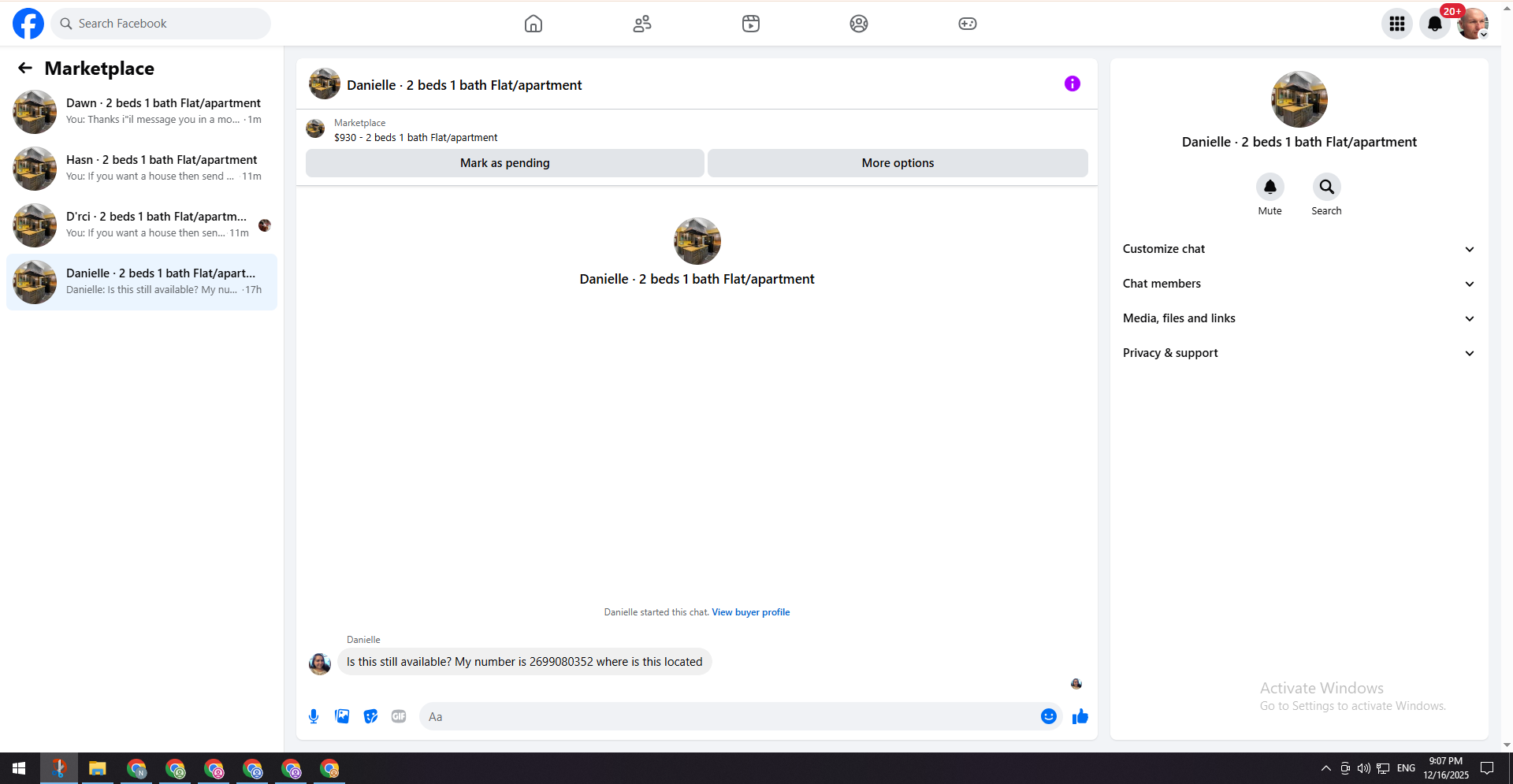Open the account profile picture menu
The width and height of the screenshot is (1513, 784).
[x=1473, y=24]
